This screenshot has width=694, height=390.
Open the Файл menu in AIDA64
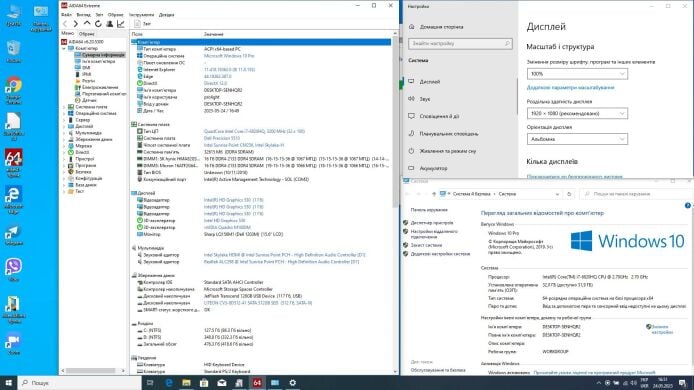[66, 15]
